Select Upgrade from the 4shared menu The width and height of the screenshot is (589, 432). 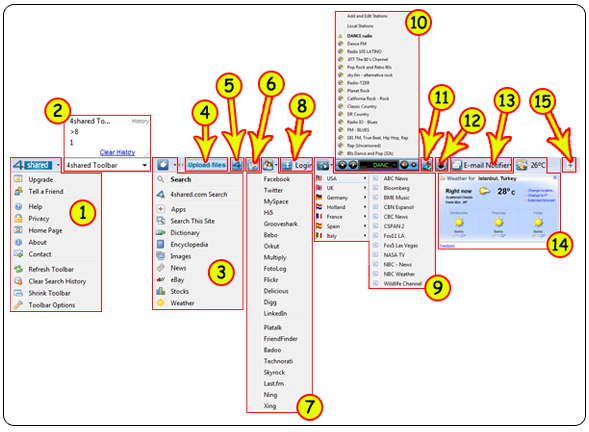pyautogui.click(x=41, y=180)
